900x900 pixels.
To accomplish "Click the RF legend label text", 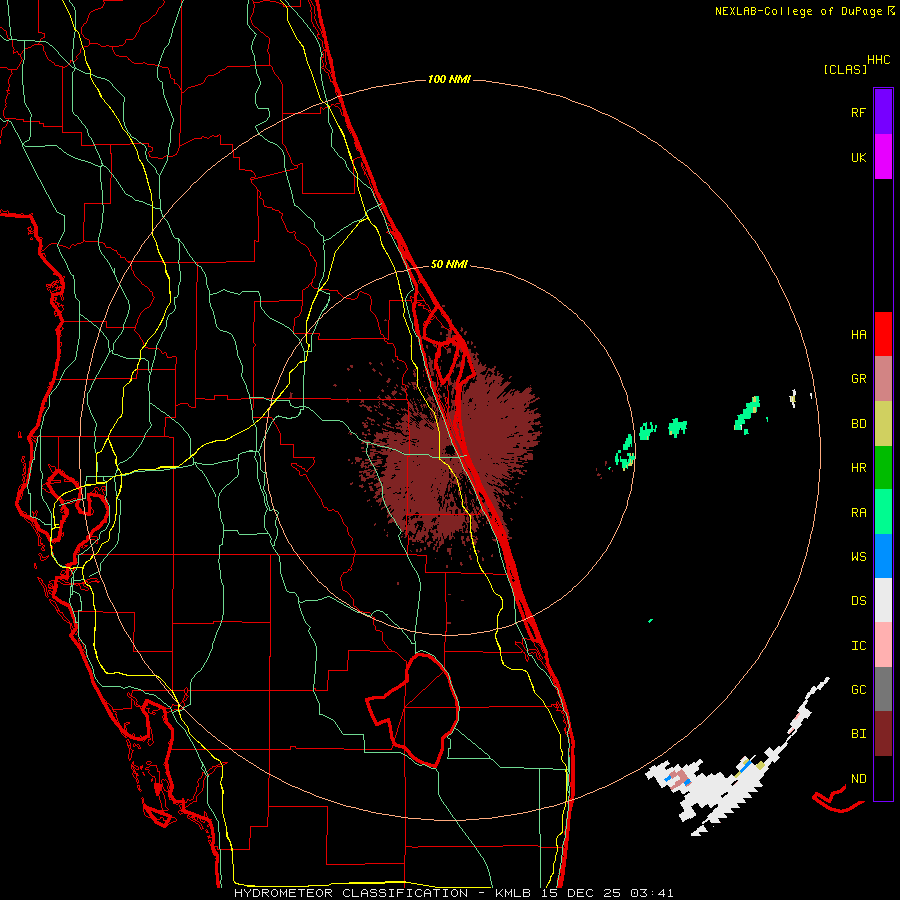I will coord(859,112).
